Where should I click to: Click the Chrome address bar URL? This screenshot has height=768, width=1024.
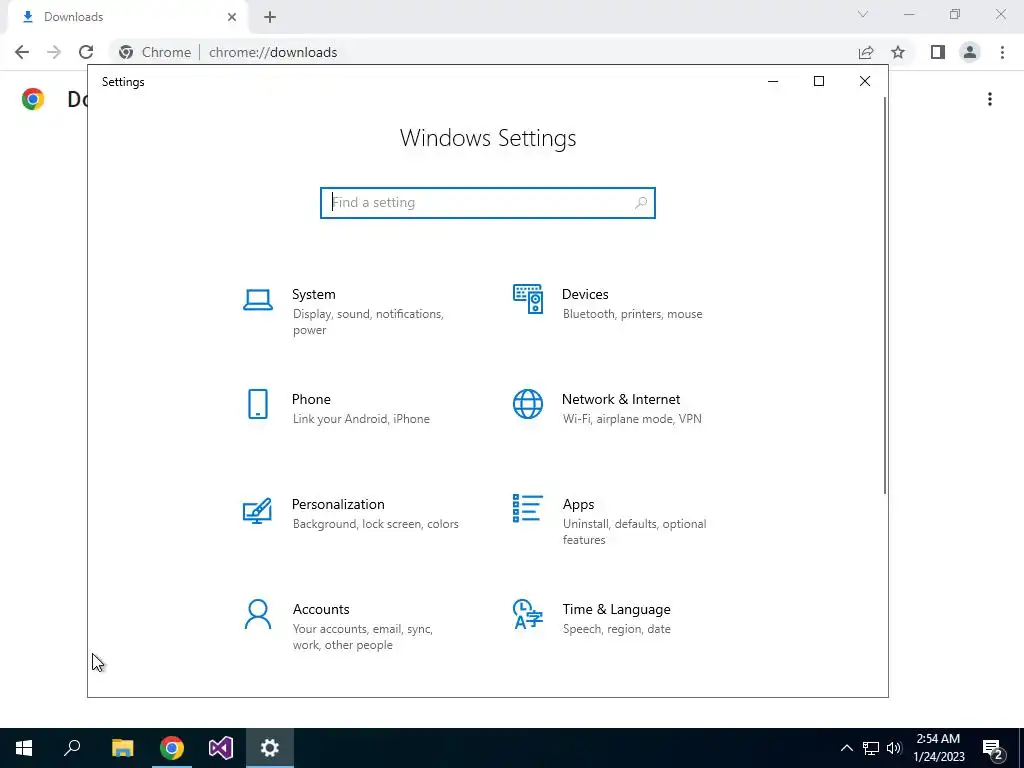coord(273,52)
